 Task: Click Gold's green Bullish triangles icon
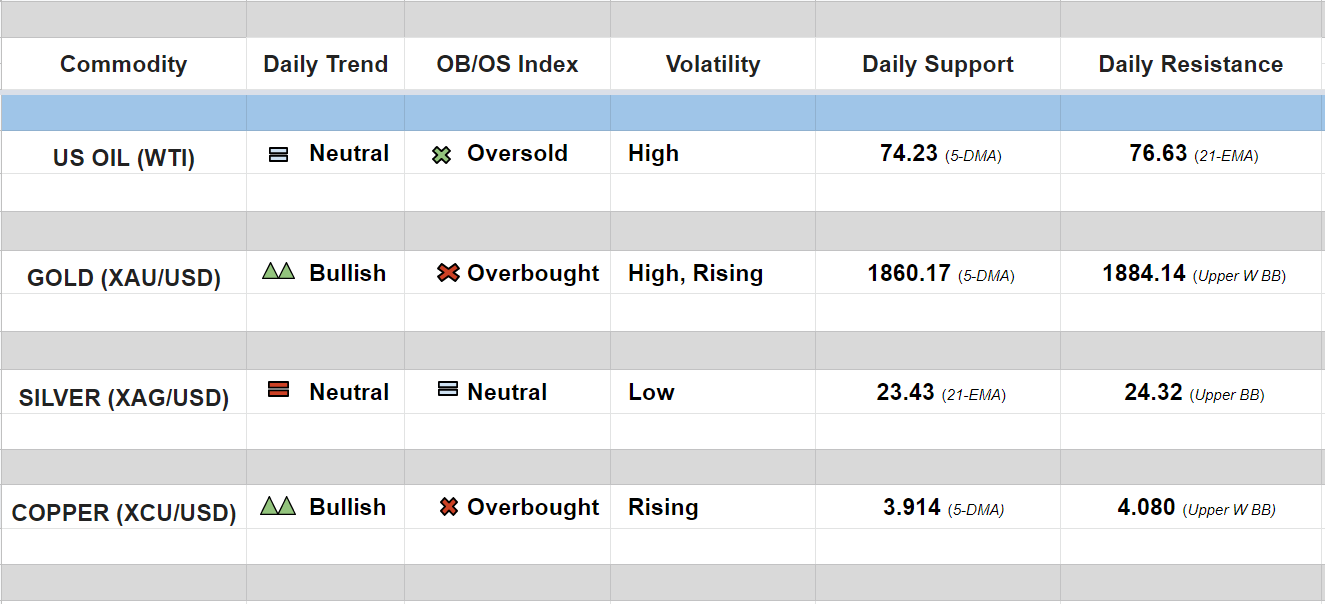pos(278,271)
